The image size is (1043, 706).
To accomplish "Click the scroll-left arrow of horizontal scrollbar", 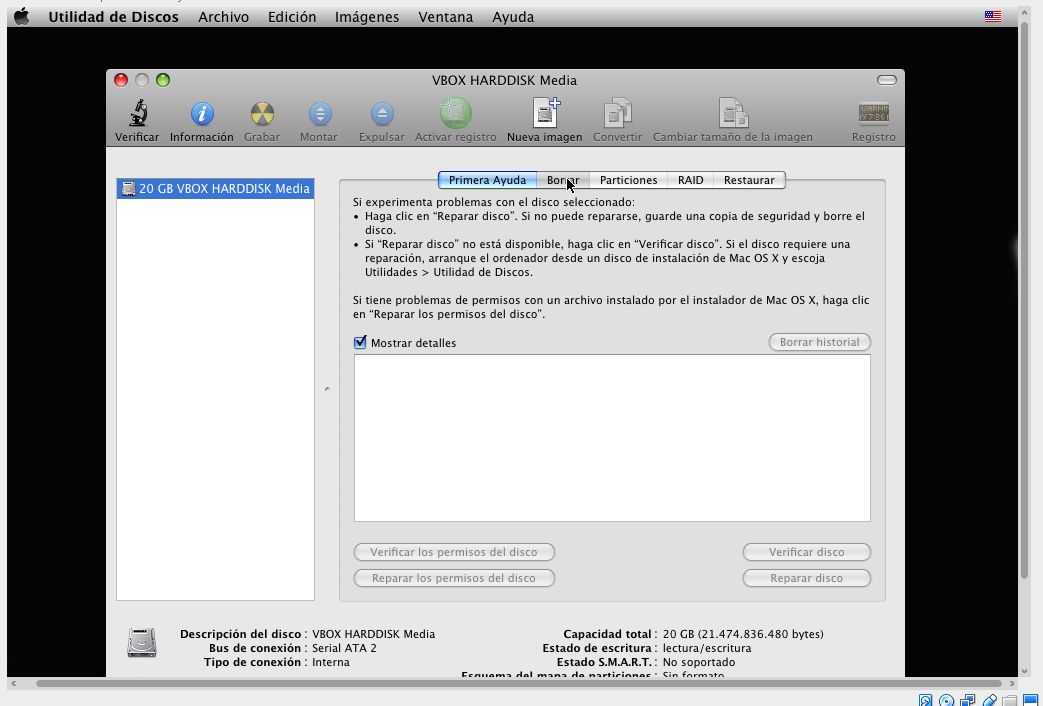I will (x=13, y=683).
